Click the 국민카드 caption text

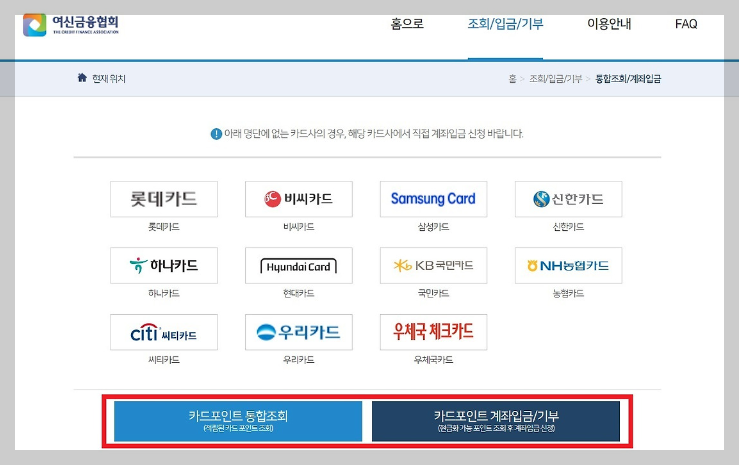coord(434,294)
